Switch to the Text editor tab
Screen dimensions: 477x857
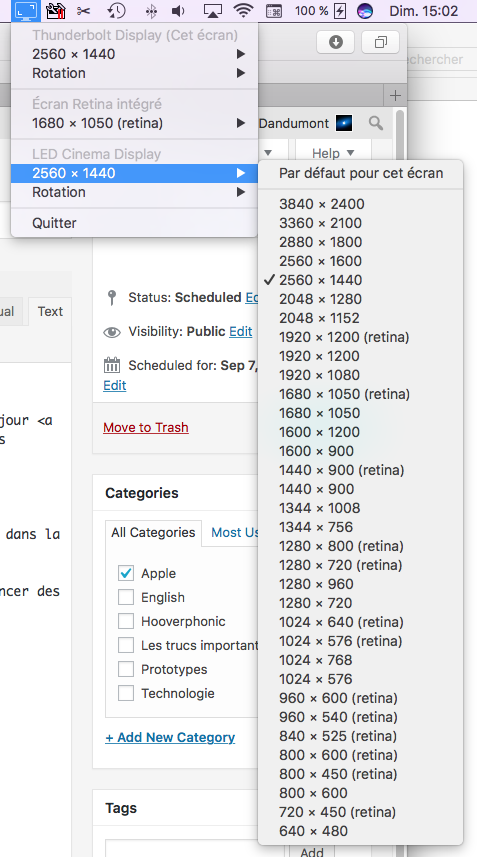(50, 312)
